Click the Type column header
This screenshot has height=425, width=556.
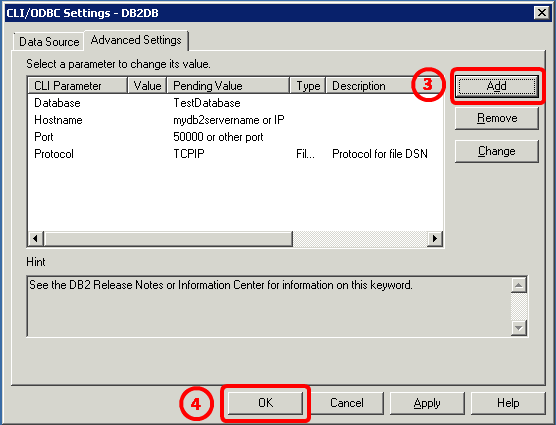click(x=308, y=86)
